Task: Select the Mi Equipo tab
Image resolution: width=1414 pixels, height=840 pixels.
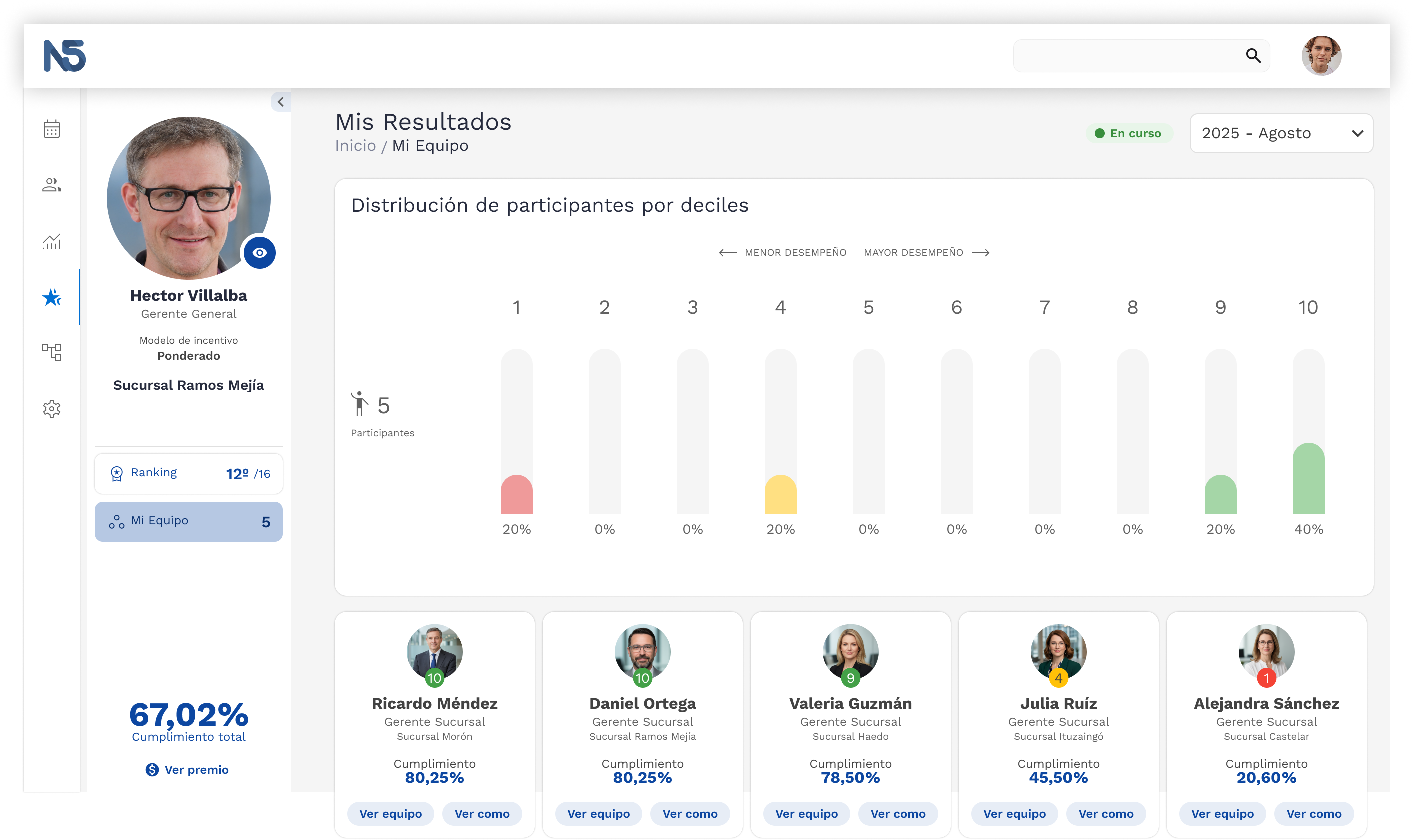Action: [x=189, y=522]
